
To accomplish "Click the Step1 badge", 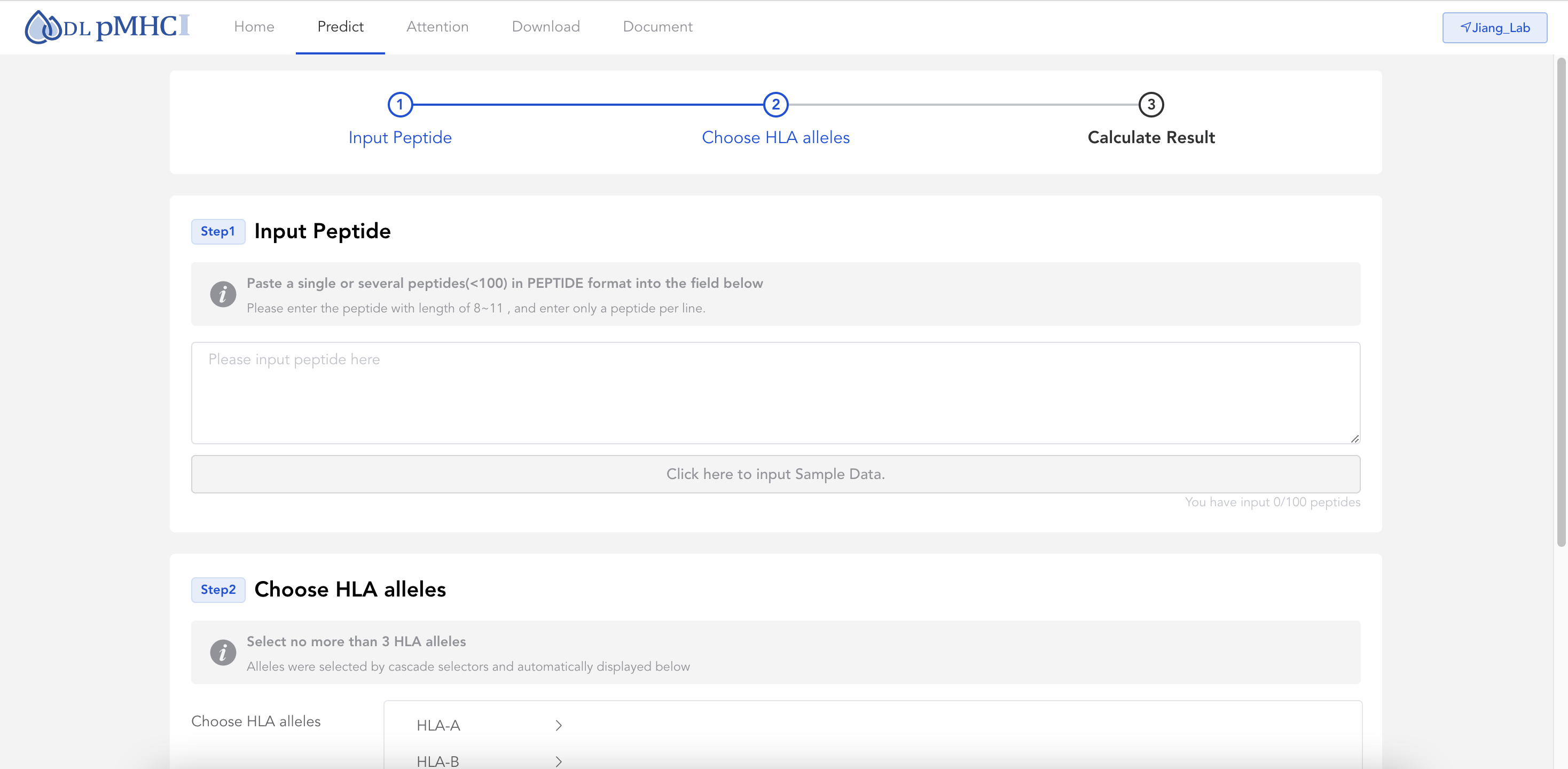I will pos(218,231).
